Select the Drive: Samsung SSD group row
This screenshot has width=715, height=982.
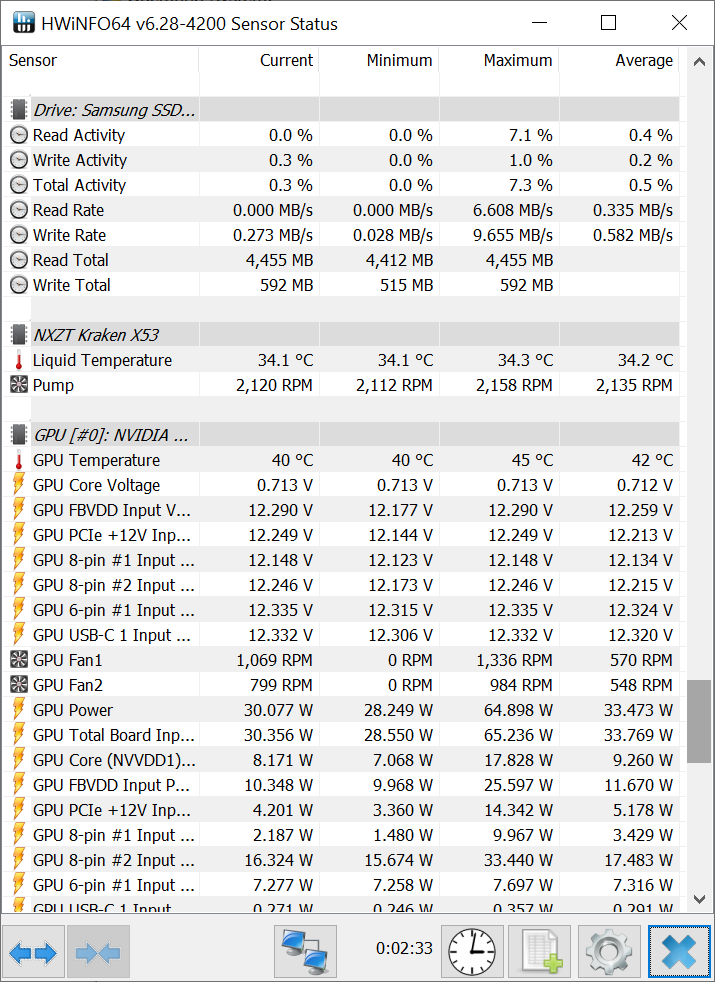pos(341,110)
